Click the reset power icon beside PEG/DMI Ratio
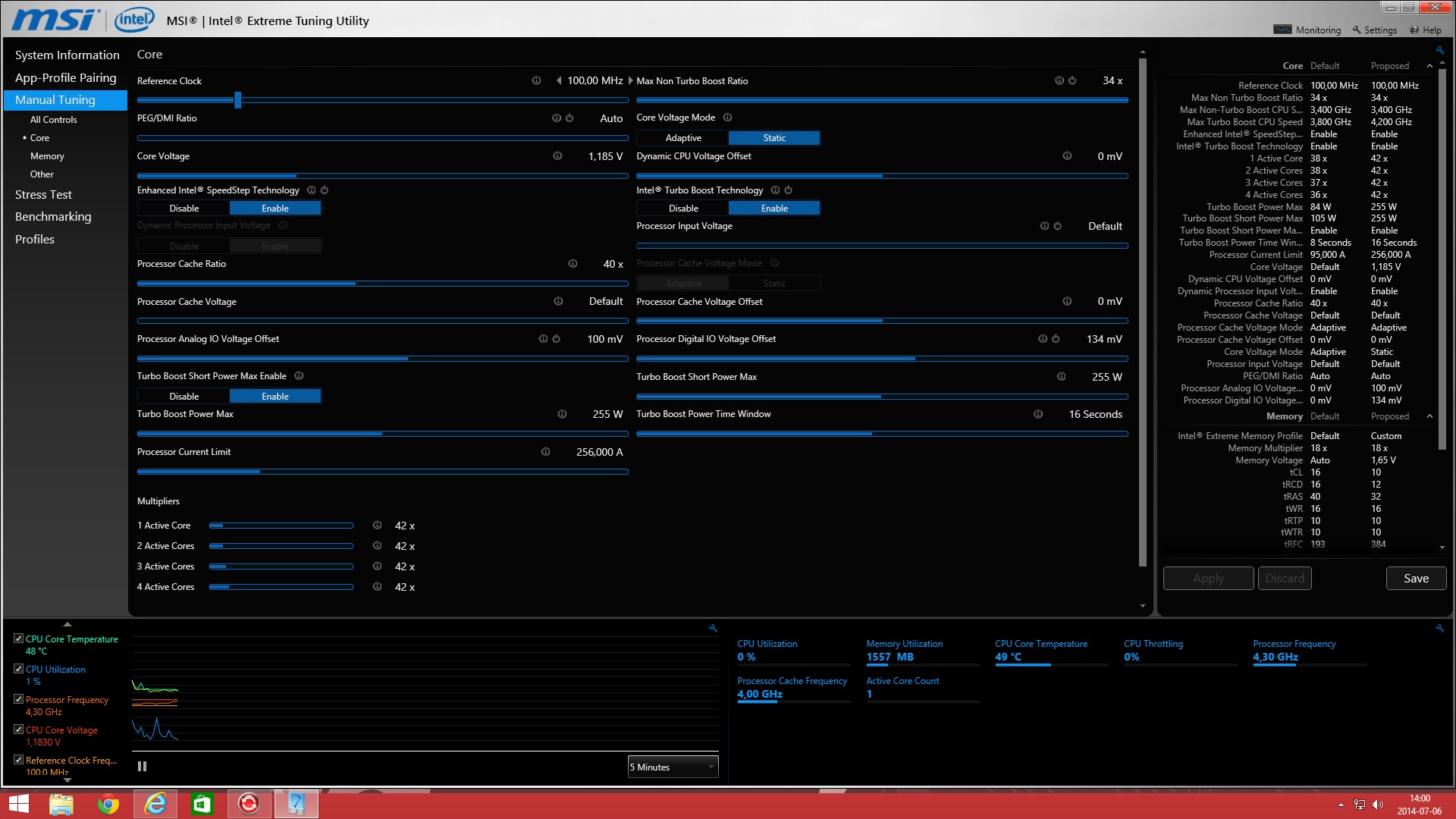Image resolution: width=1456 pixels, height=819 pixels. pyautogui.click(x=570, y=118)
